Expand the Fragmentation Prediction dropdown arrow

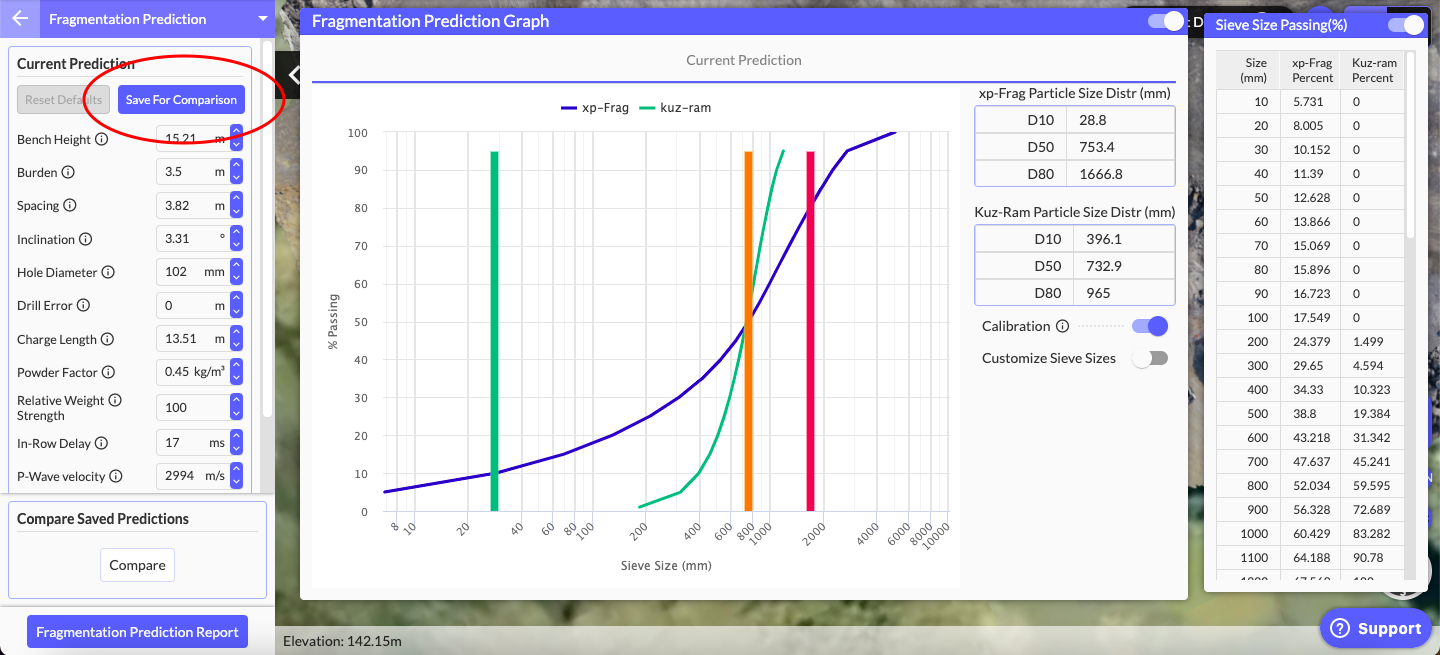(262, 19)
